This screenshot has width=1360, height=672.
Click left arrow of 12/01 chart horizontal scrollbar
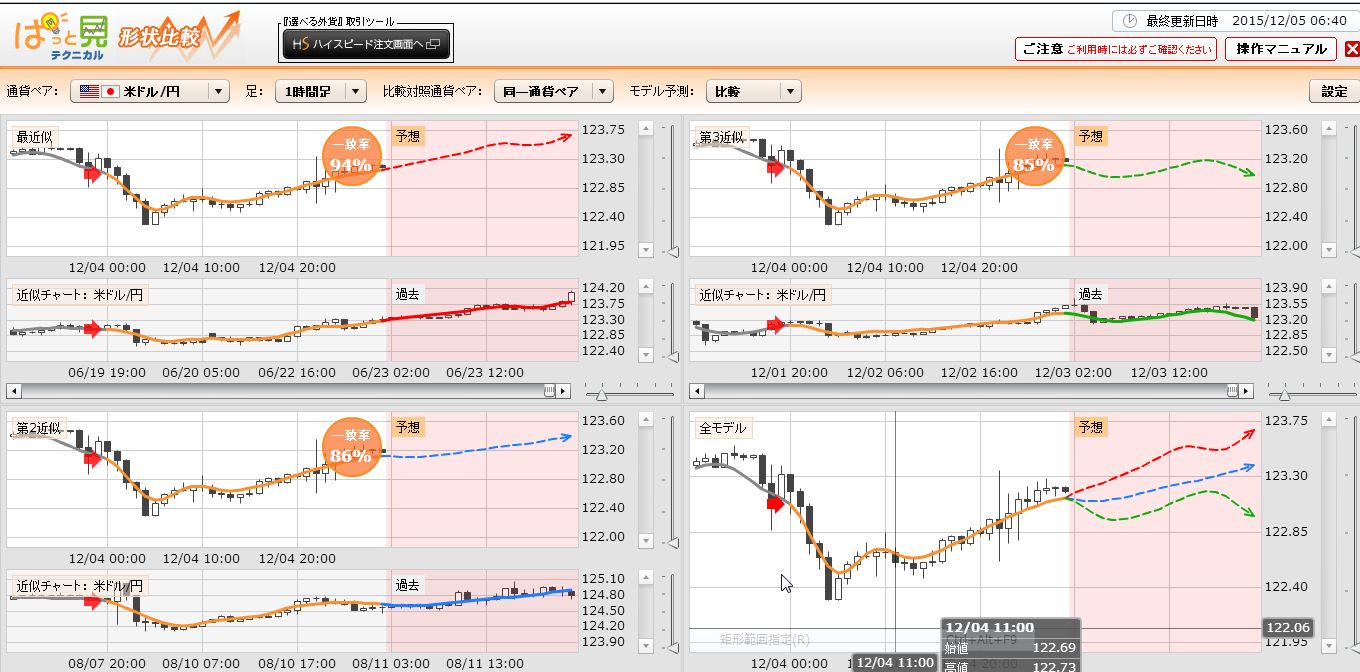695,390
